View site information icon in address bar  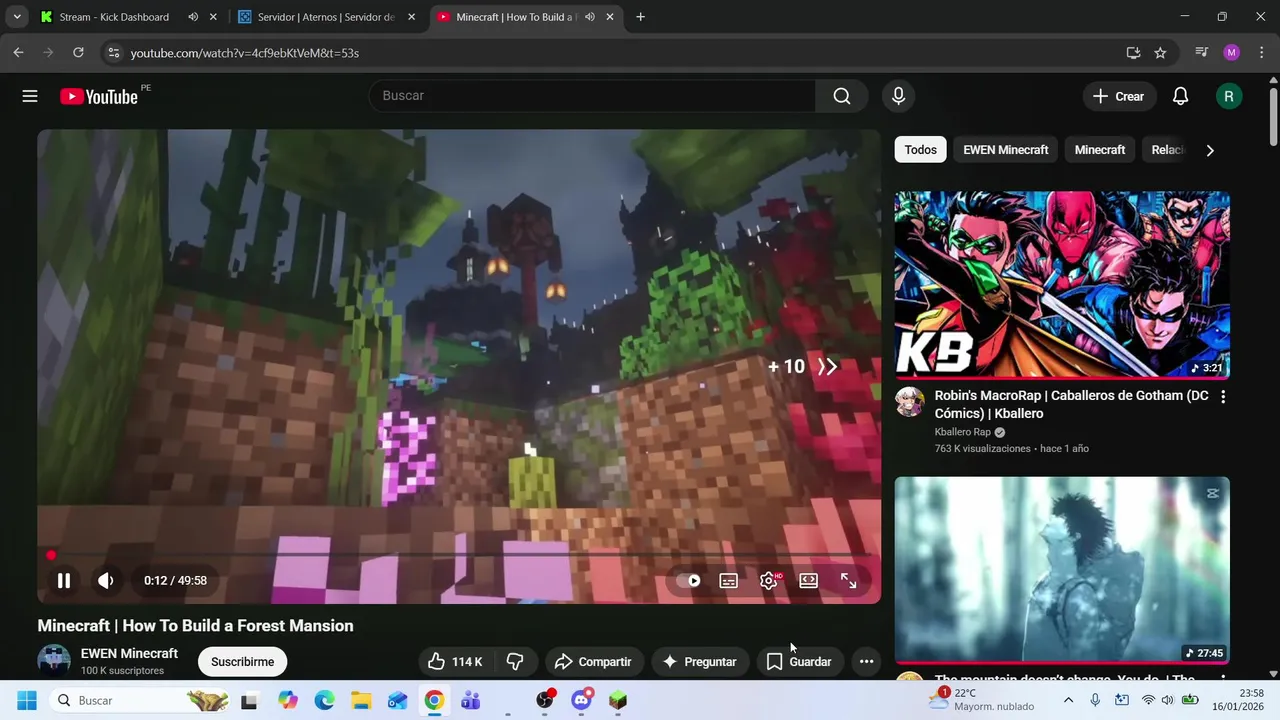click(x=114, y=52)
